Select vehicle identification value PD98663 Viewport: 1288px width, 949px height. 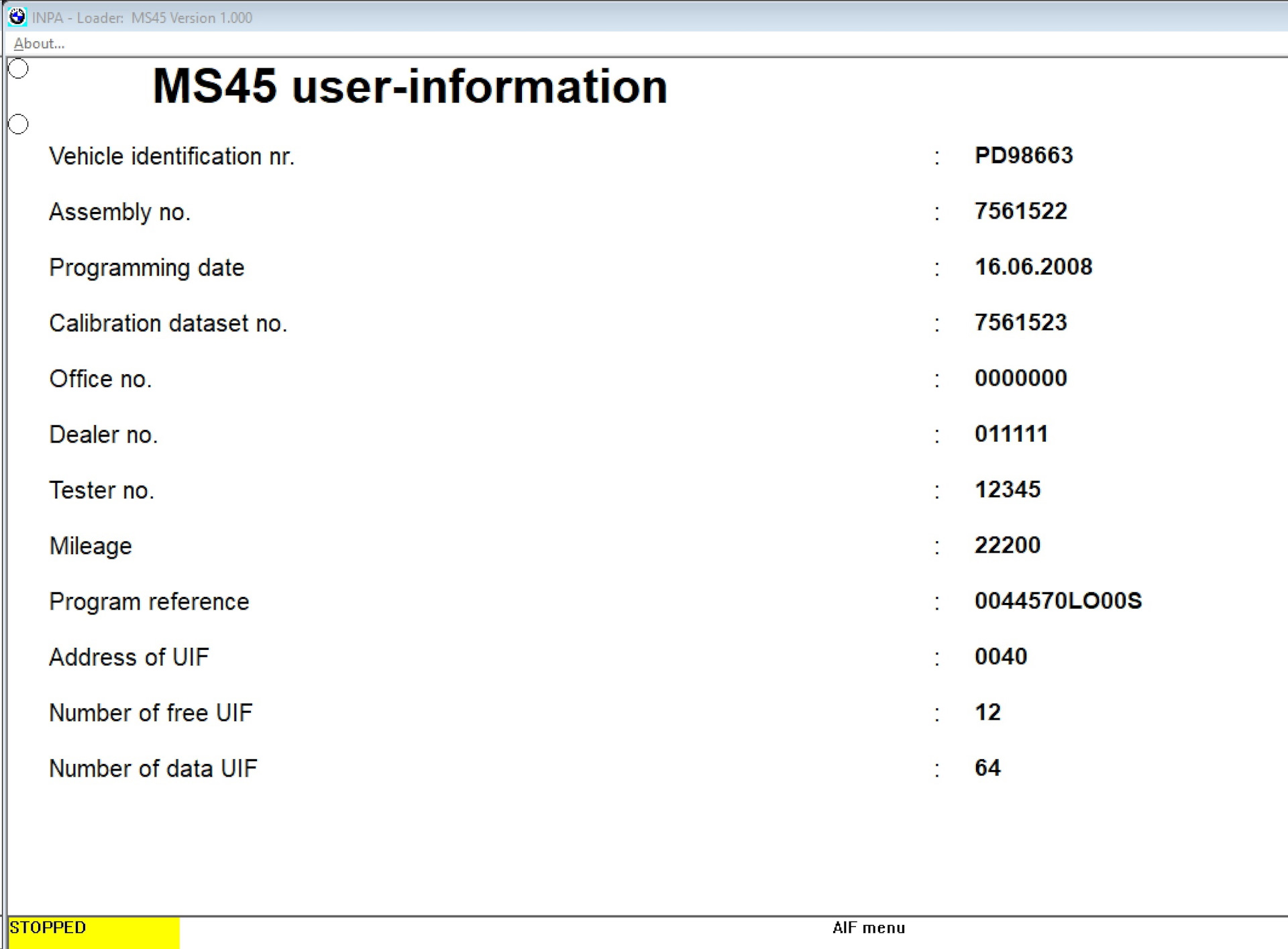1024,156
